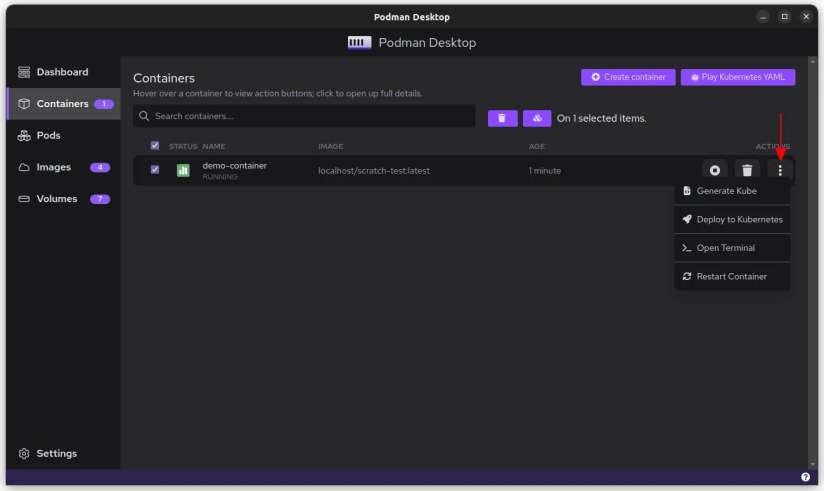The image size is (824, 491).
Task: Click the help question mark icon
Action: [805, 477]
